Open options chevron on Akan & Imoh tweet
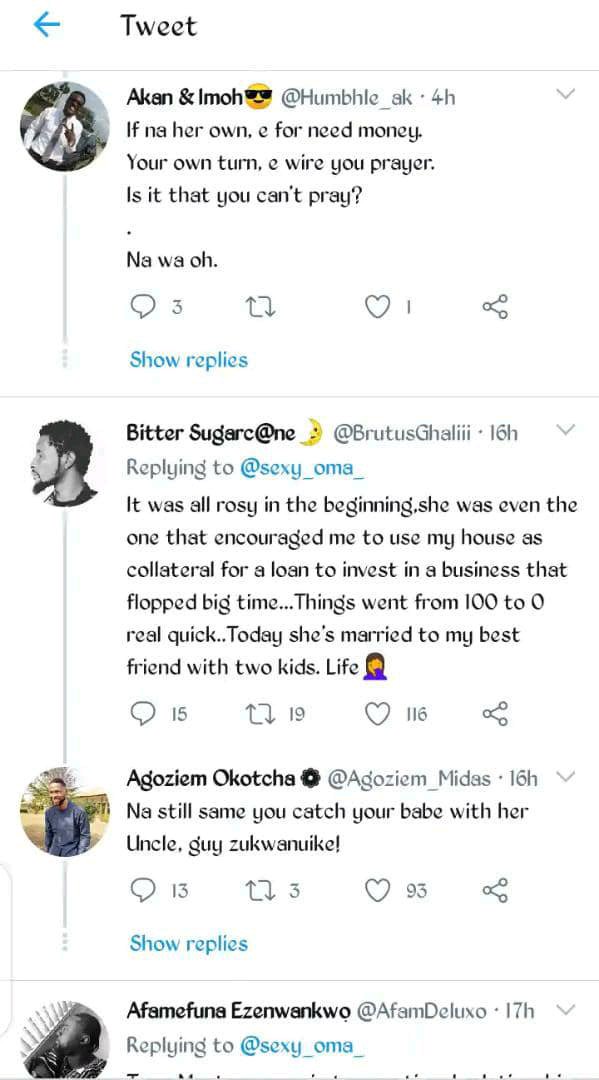 [565, 94]
